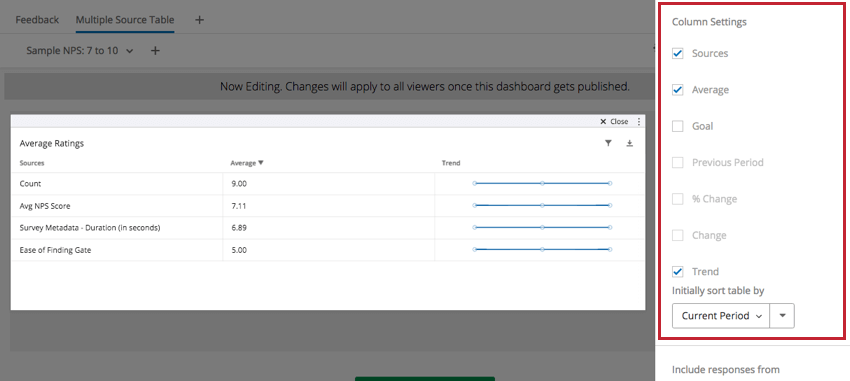Click the 9.00 average value
Image resolution: width=850 pixels, height=381 pixels.
coord(239,184)
